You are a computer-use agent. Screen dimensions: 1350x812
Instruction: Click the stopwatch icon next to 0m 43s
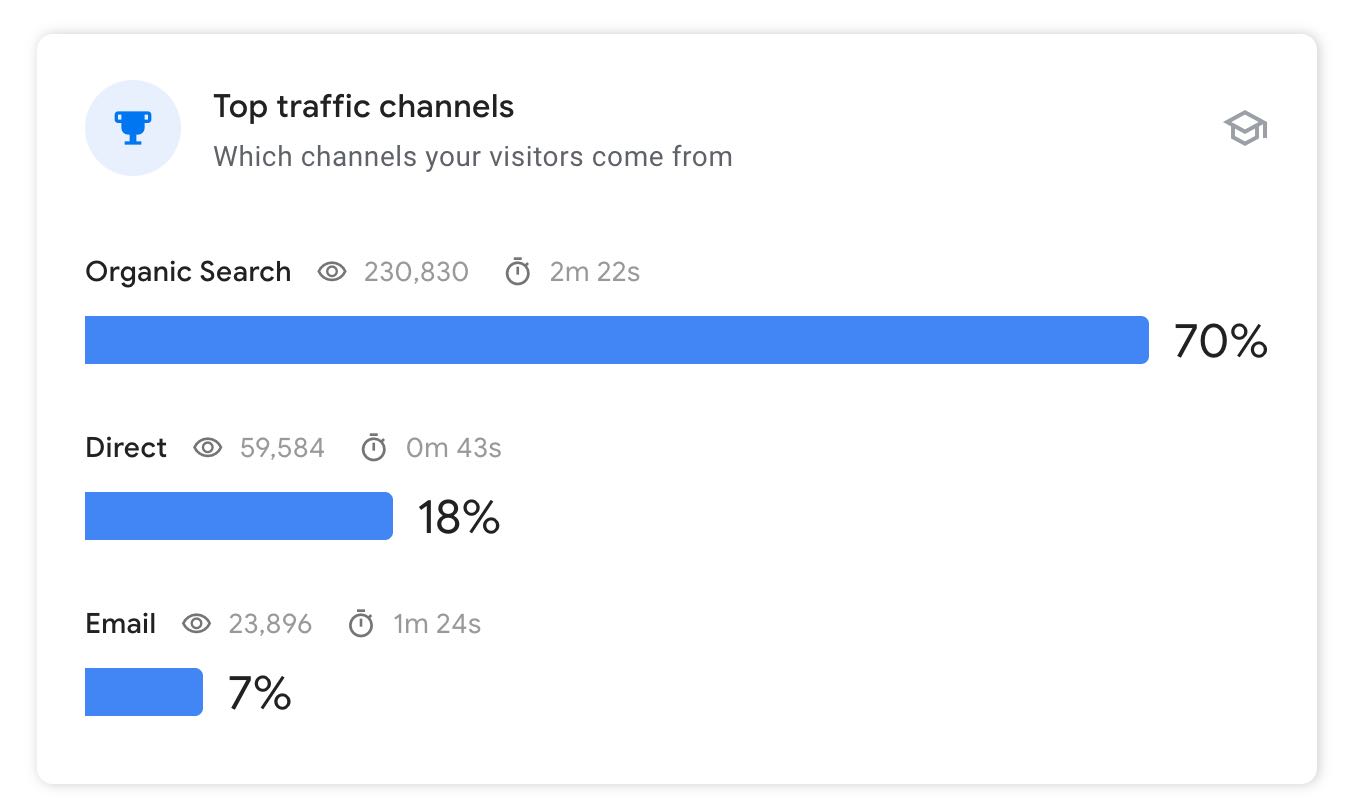(373, 447)
